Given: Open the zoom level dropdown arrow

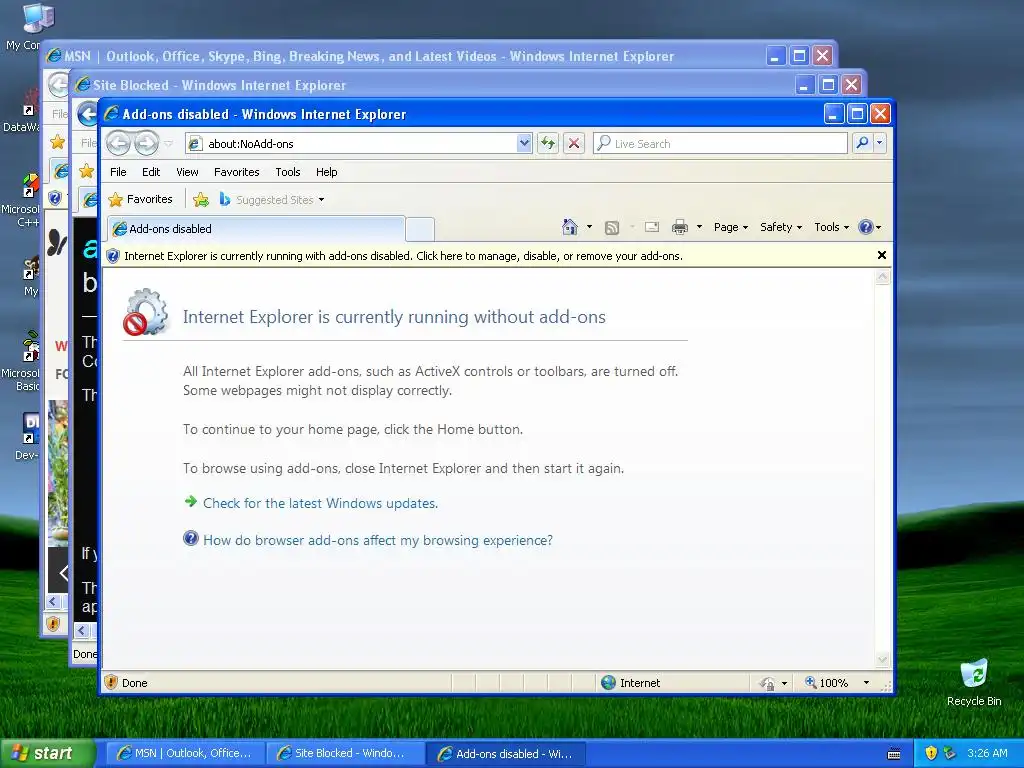Looking at the screenshot, I should coord(866,683).
